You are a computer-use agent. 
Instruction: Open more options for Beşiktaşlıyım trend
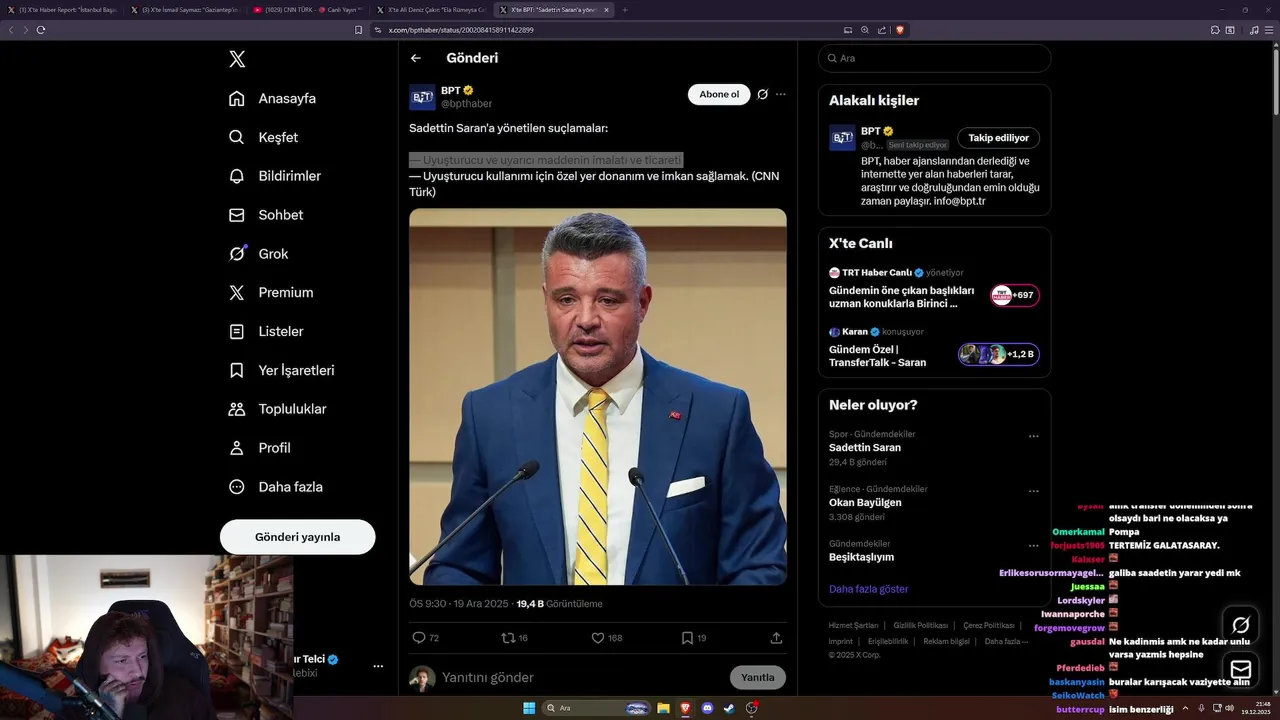coord(1033,546)
